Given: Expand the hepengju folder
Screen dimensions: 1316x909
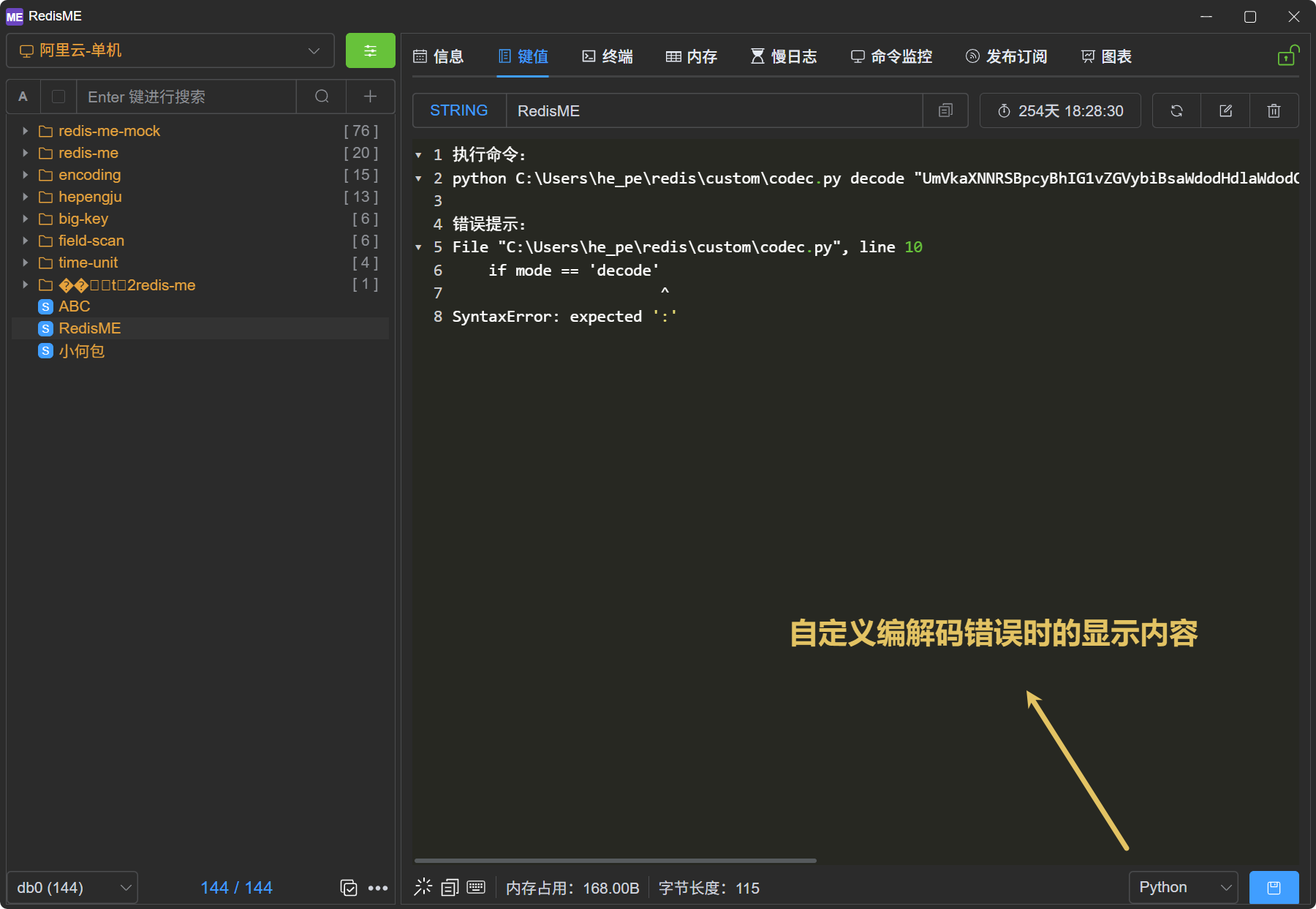Looking at the screenshot, I should 25,197.
